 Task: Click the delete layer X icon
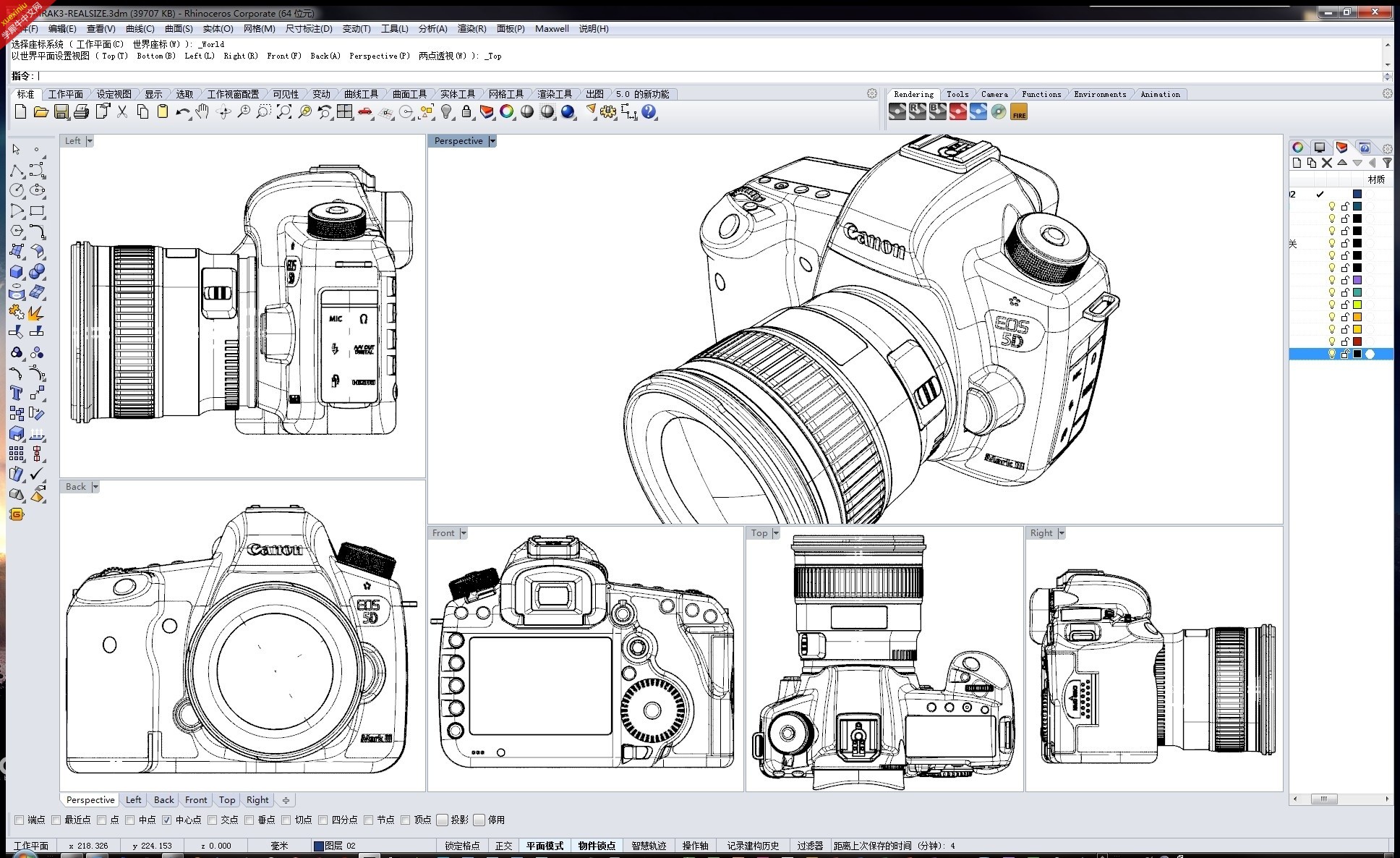1327,163
